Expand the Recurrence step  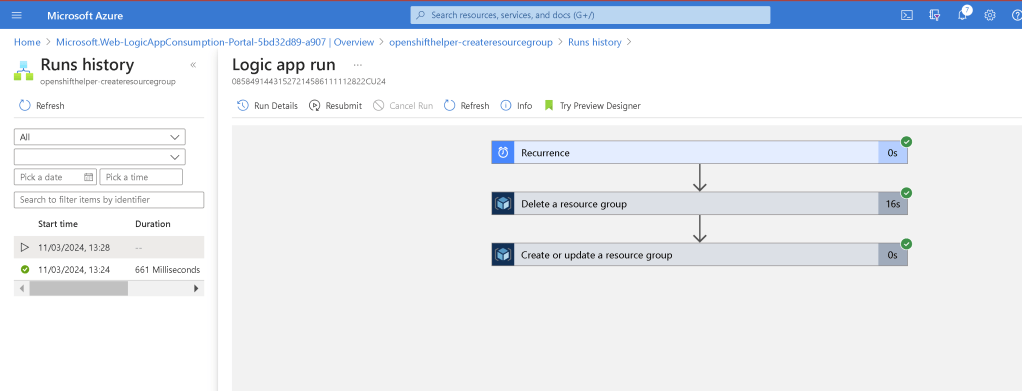pos(699,152)
